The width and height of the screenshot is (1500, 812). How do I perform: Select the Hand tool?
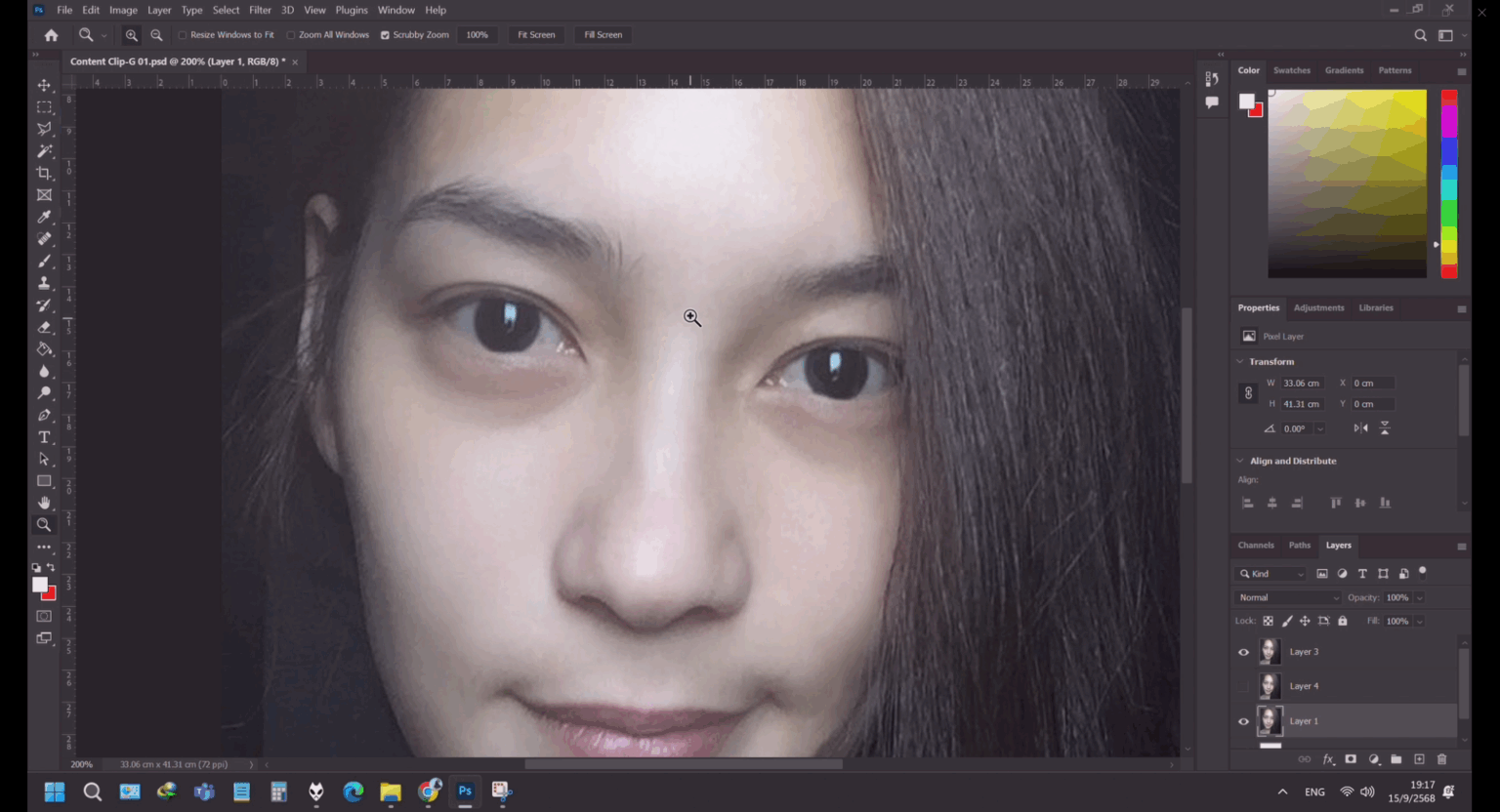click(x=44, y=503)
